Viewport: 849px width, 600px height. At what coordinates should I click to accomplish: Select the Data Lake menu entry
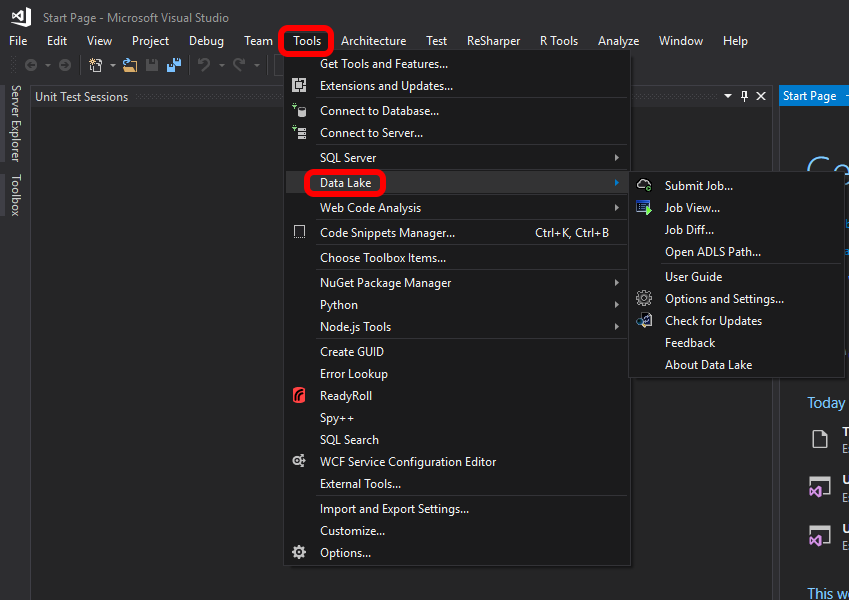[457, 182]
